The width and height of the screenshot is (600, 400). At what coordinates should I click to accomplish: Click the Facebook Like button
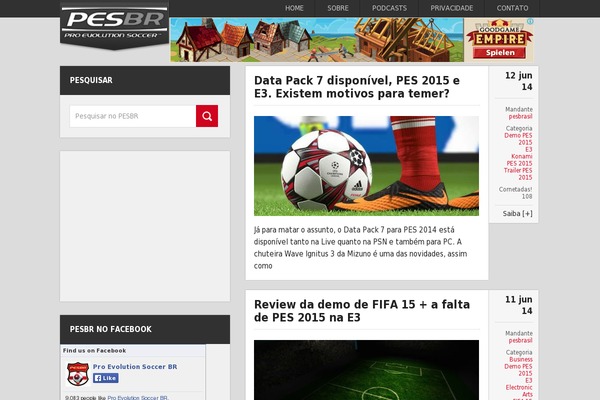coord(106,378)
